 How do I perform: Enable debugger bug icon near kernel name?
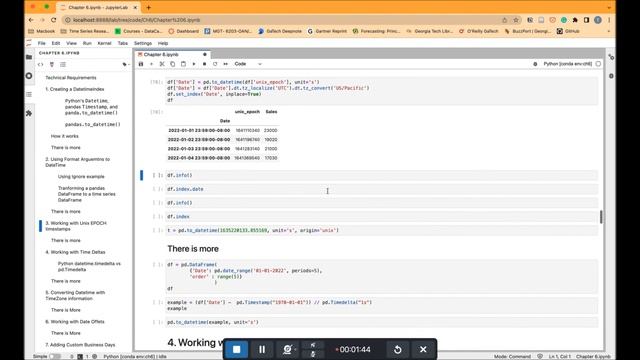535,64
